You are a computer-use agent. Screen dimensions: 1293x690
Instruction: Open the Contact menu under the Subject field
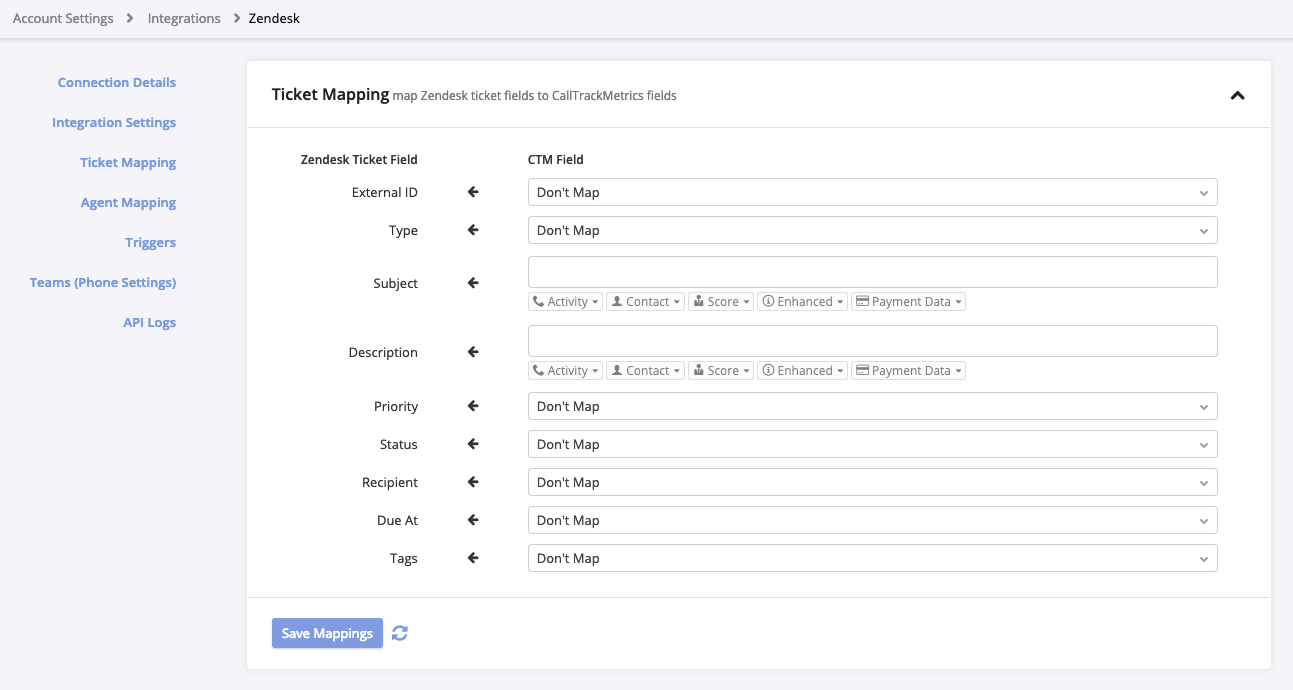pos(646,301)
